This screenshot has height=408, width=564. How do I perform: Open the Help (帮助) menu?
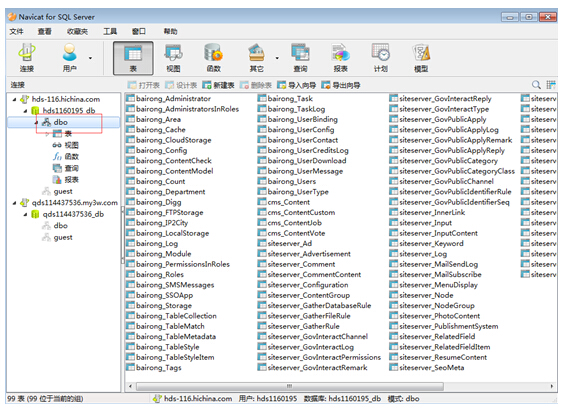point(170,32)
